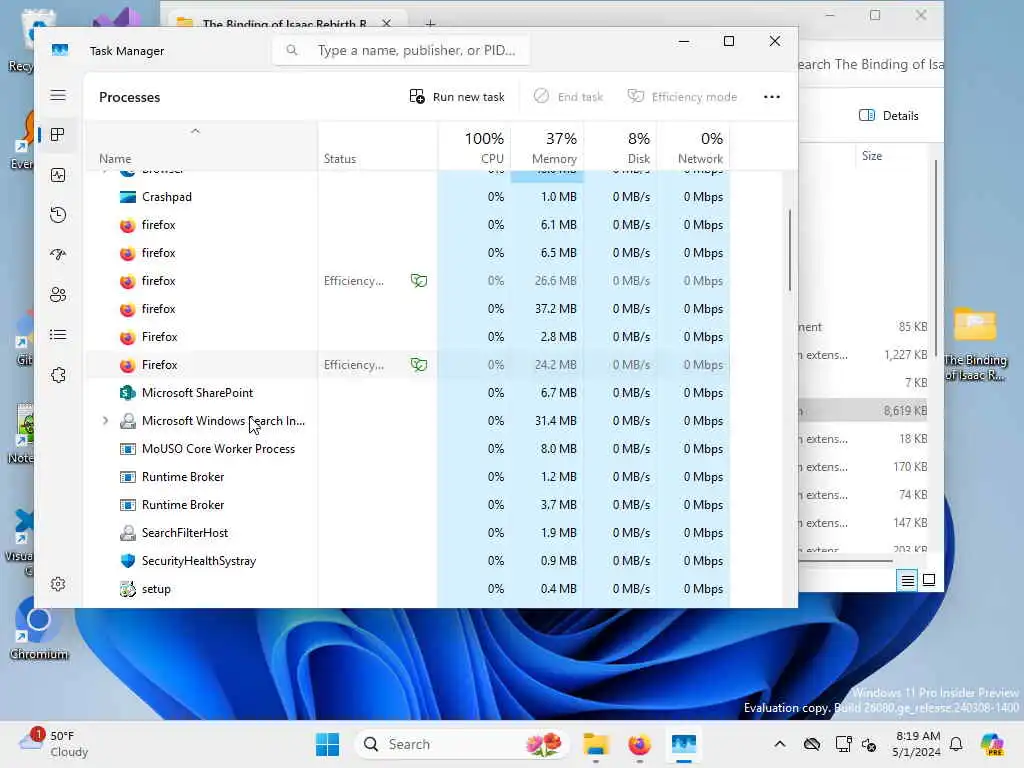
Task: Switch File Explorer to large thumbnails view
Action: [929, 580]
